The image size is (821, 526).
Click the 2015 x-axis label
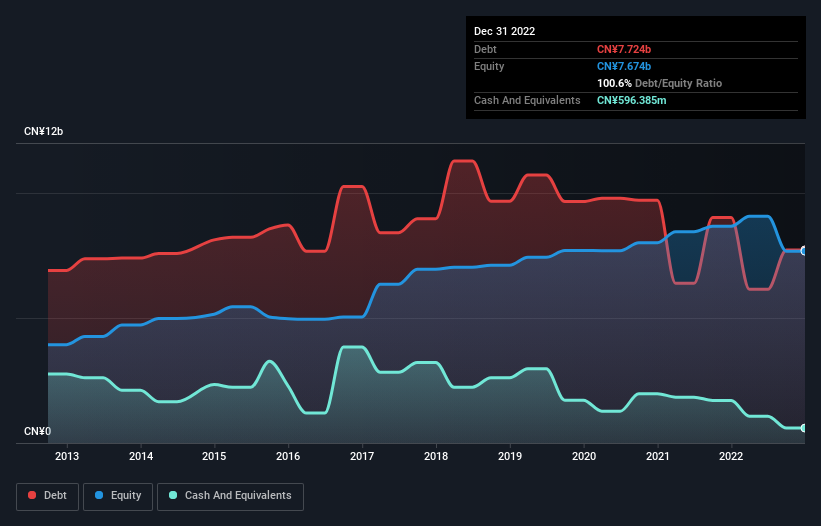pyautogui.click(x=214, y=456)
